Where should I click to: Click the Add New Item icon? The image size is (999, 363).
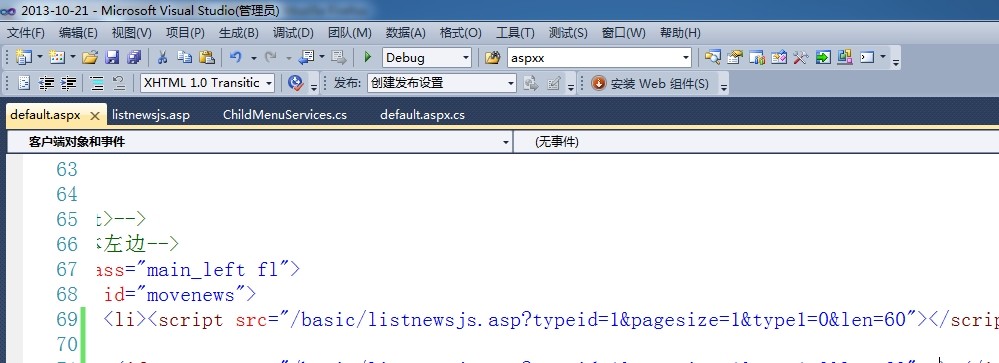[x=57, y=57]
